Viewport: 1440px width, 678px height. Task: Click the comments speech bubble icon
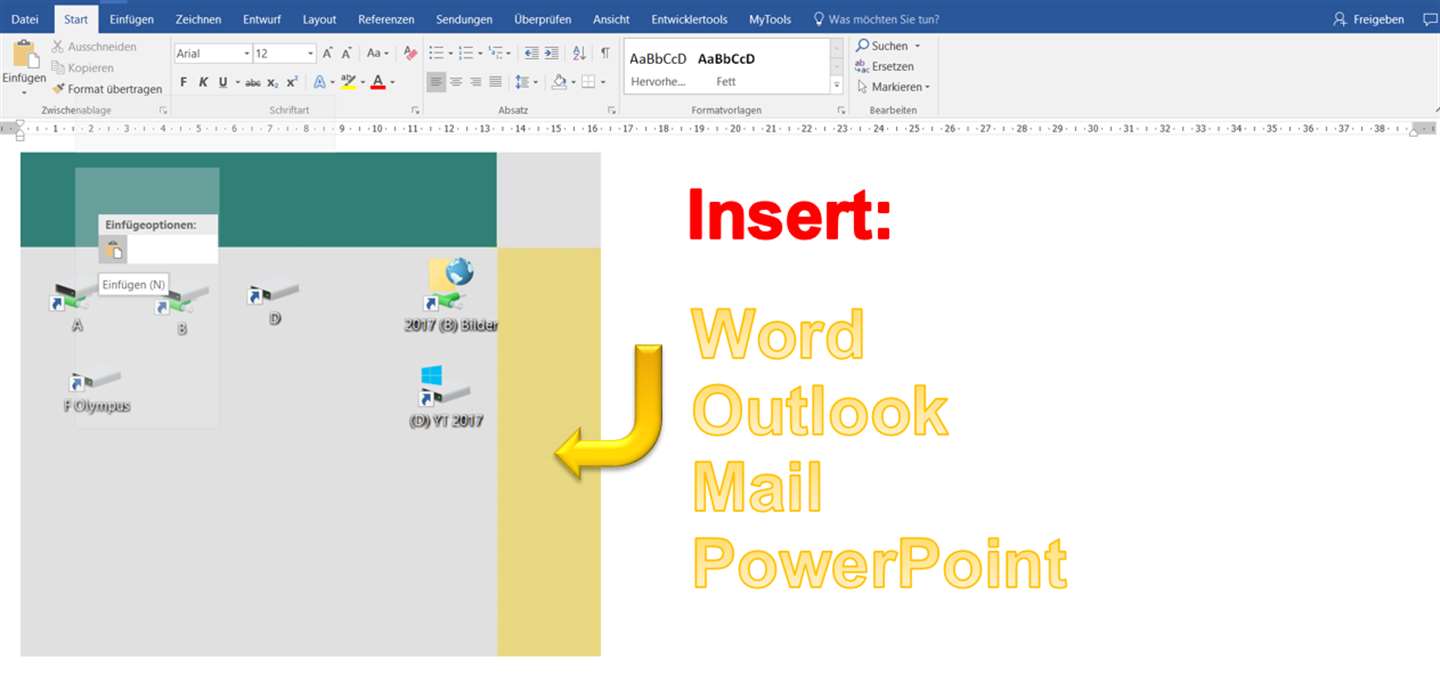point(1429,19)
